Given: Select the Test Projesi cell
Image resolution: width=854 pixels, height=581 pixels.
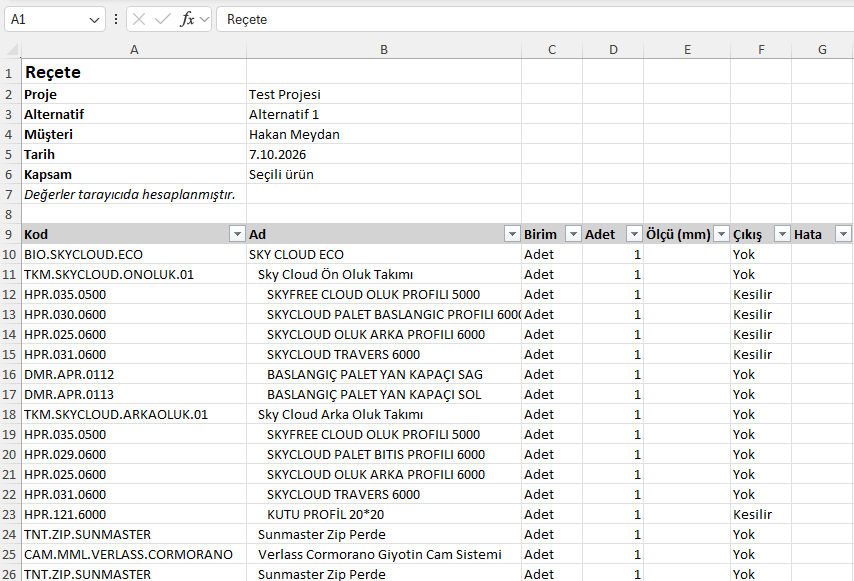Looking at the screenshot, I should (384, 94).
